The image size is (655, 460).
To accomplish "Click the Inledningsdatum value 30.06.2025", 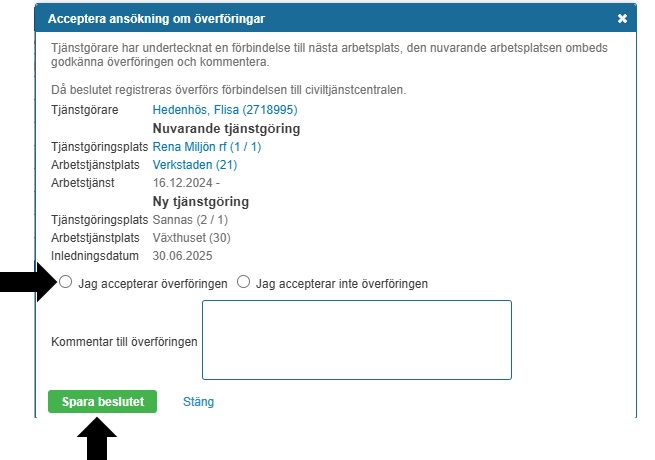I will [182, 255].
